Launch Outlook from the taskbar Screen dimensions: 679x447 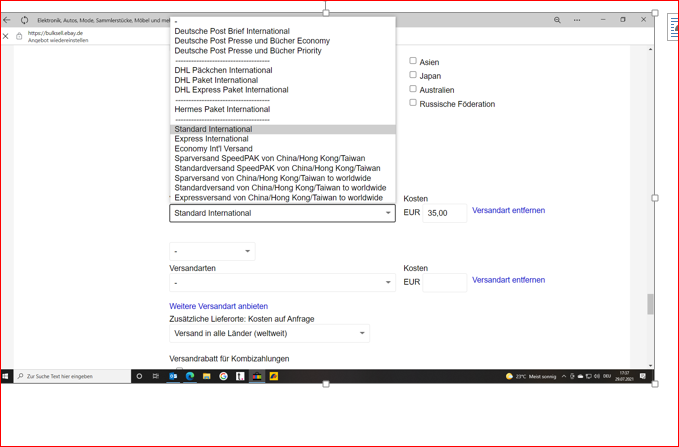[x=173, y=376]
